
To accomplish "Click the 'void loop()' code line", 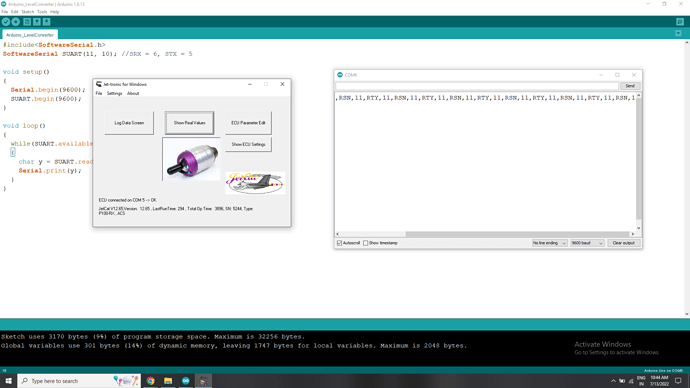I will pyautogui.click(x=24, y=126).
